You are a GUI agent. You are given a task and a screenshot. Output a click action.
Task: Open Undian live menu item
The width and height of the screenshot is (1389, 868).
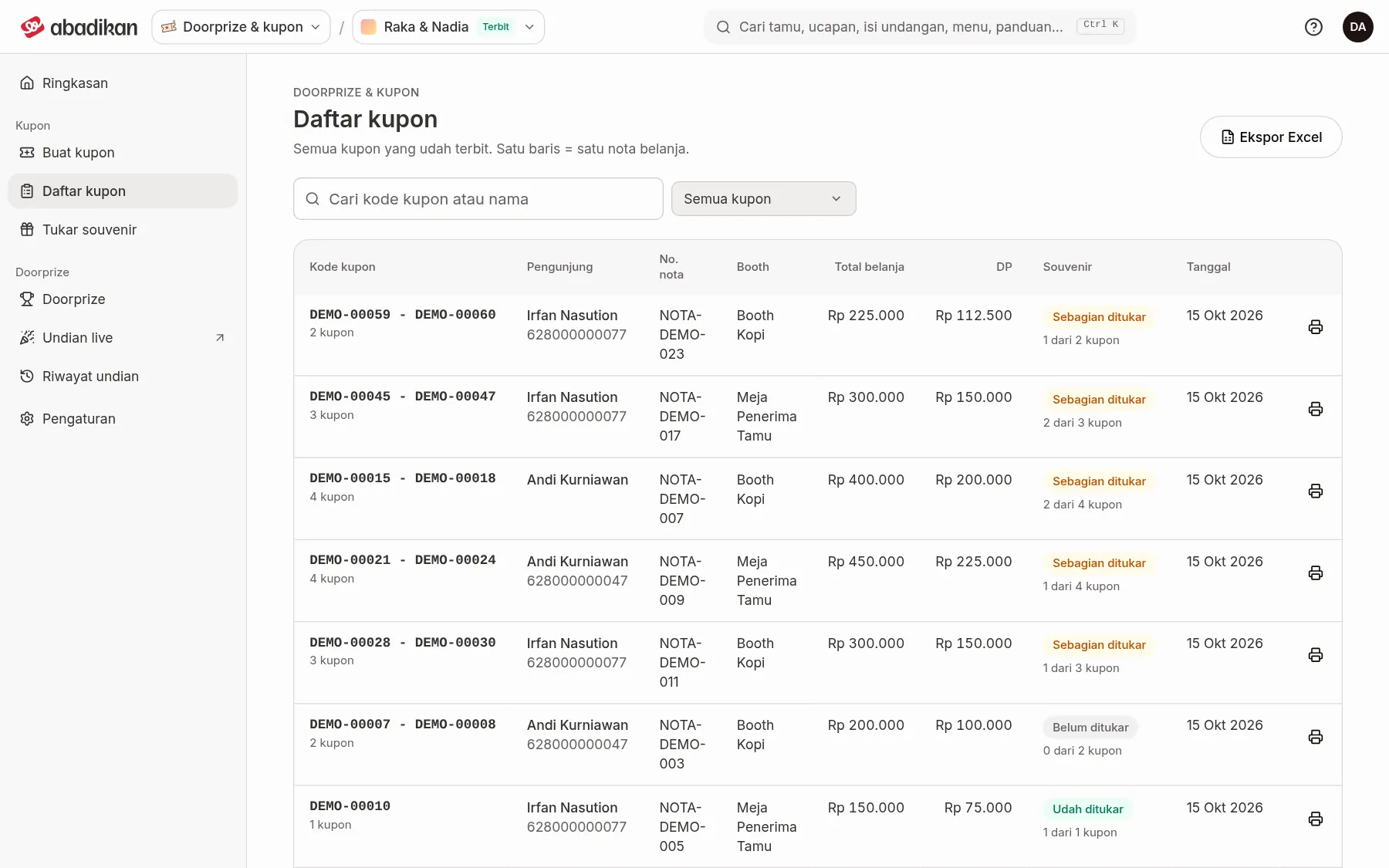pos(123,337)
